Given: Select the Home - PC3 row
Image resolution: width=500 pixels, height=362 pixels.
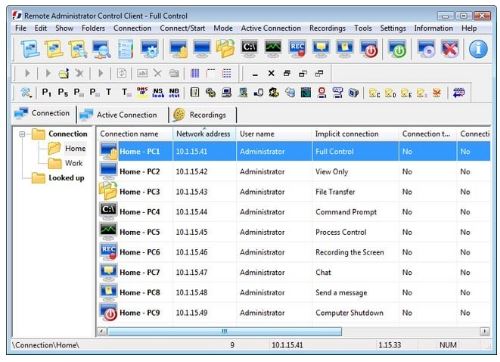Looking at the screenshot, I should [294, 192].
